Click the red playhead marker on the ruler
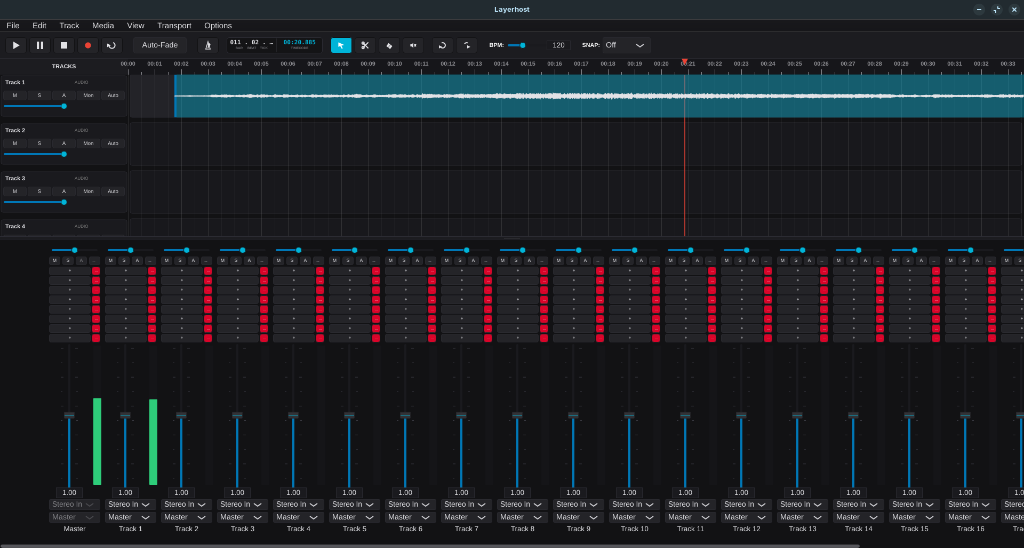 pyautogui.click(x=684, y=62)
